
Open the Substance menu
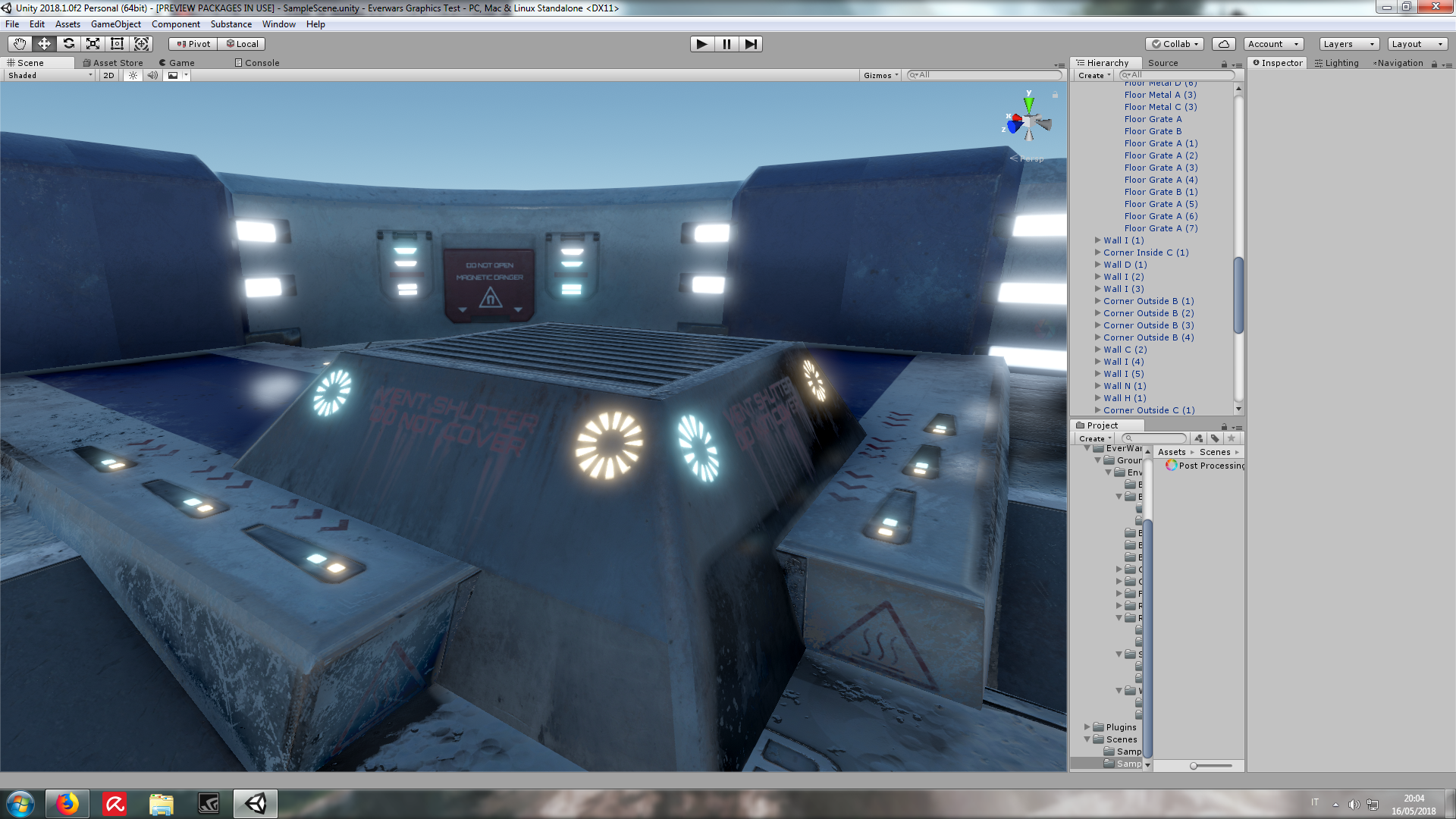(x=231, y=24)
